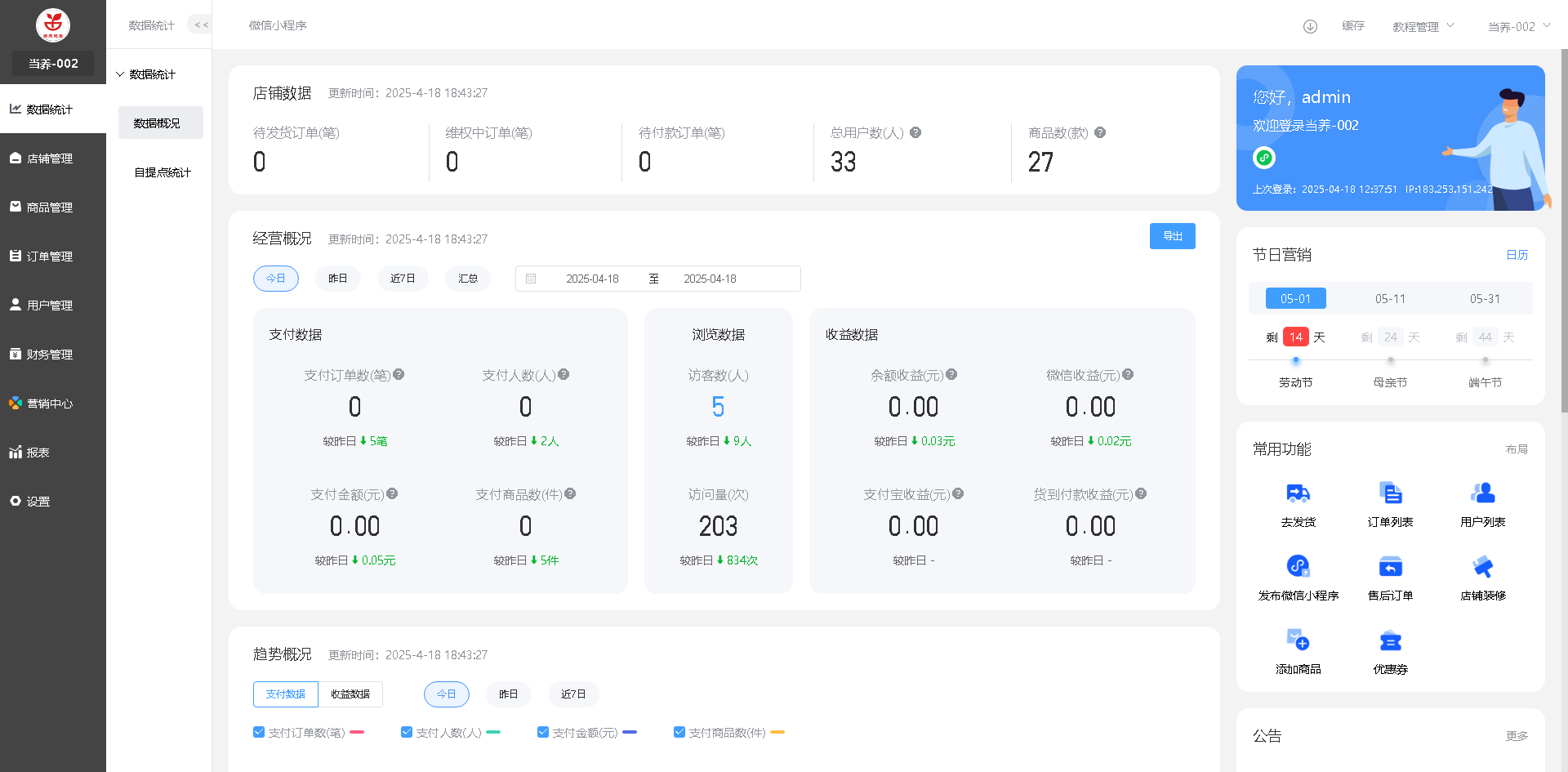Open the 优惠券 coupon icon
Image resolution: width=1568 pixels, height=772 pixels.
tap(1390, 640)
